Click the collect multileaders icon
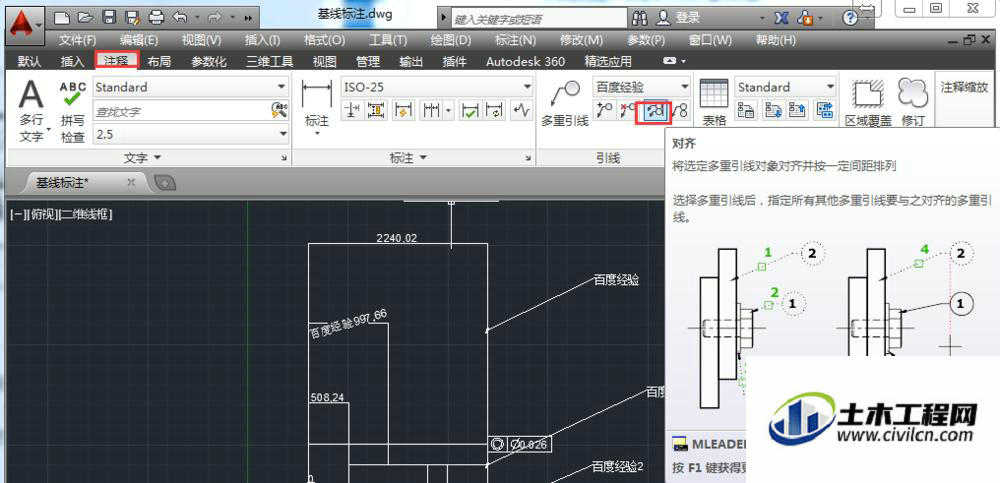Image resolution: width=1000 pixels, height=483 pixels. tap(681, 110)
